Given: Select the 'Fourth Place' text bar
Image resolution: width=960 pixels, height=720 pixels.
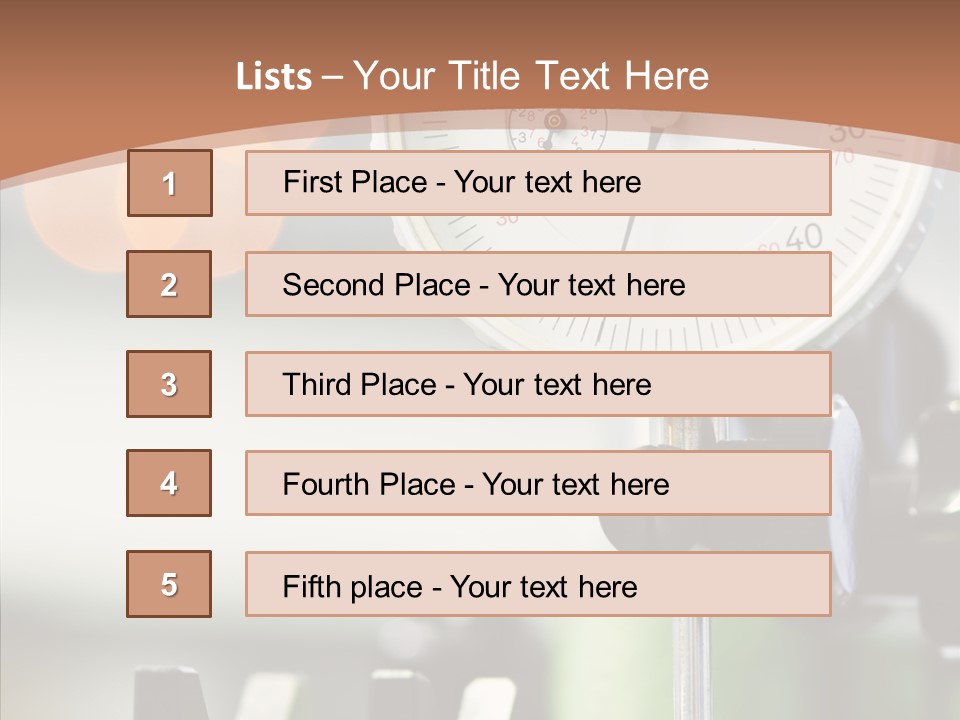Looking at the screenshot, I should coord(538,484).
